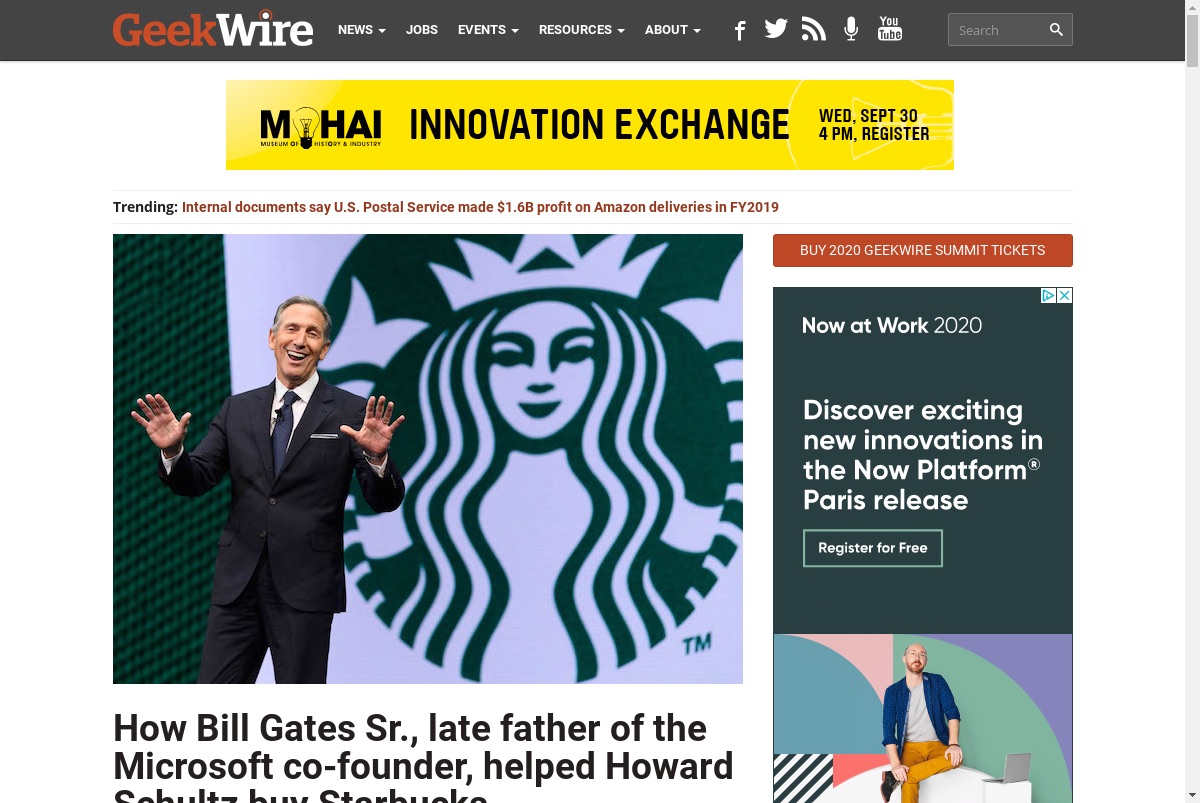This screenshot has height=803, width=1200.
Task: Click Register for Free in the ad
Action: pyautogui.click(x=873, y=548)
